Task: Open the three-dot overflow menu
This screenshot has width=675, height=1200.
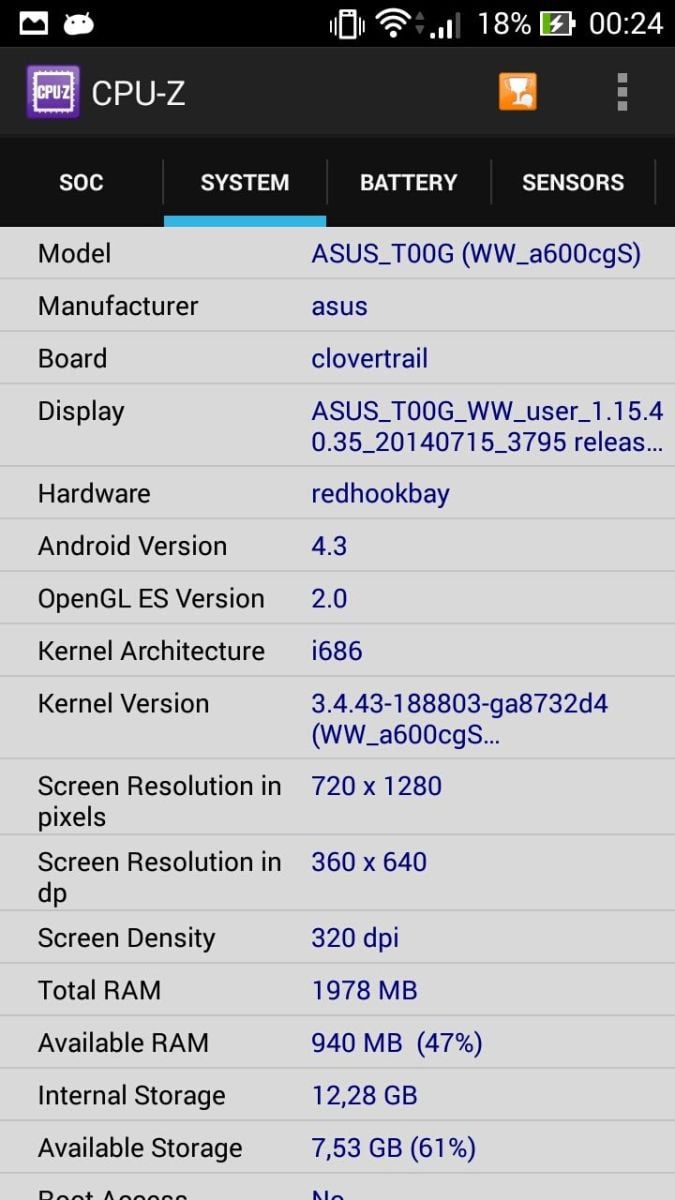Action: 622,92
